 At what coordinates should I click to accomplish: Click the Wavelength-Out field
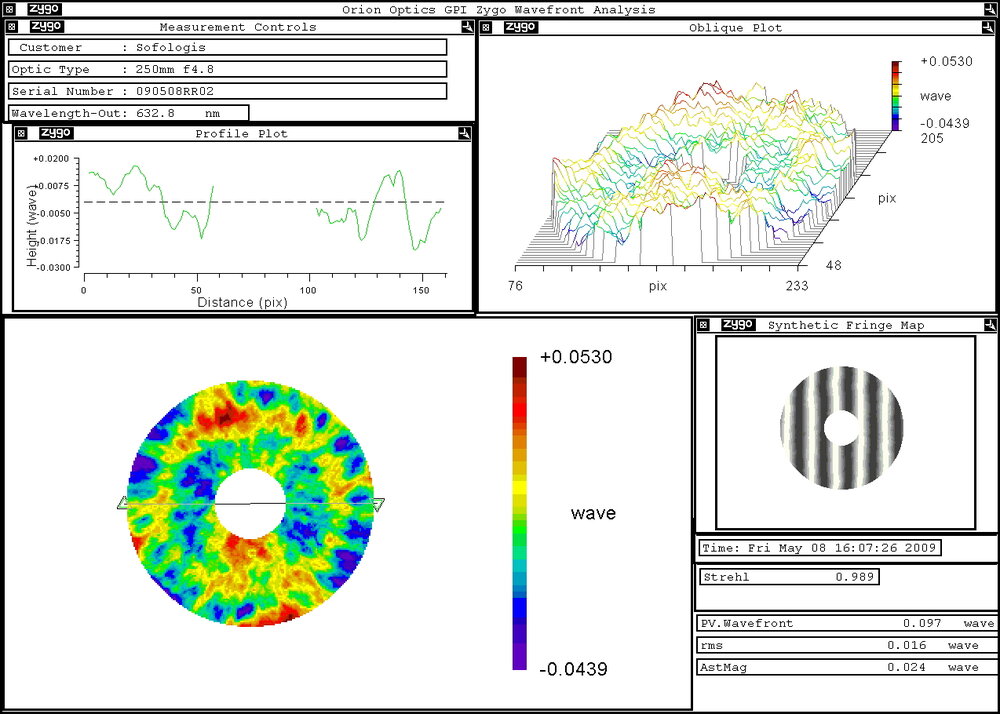(x=128, y=113)
